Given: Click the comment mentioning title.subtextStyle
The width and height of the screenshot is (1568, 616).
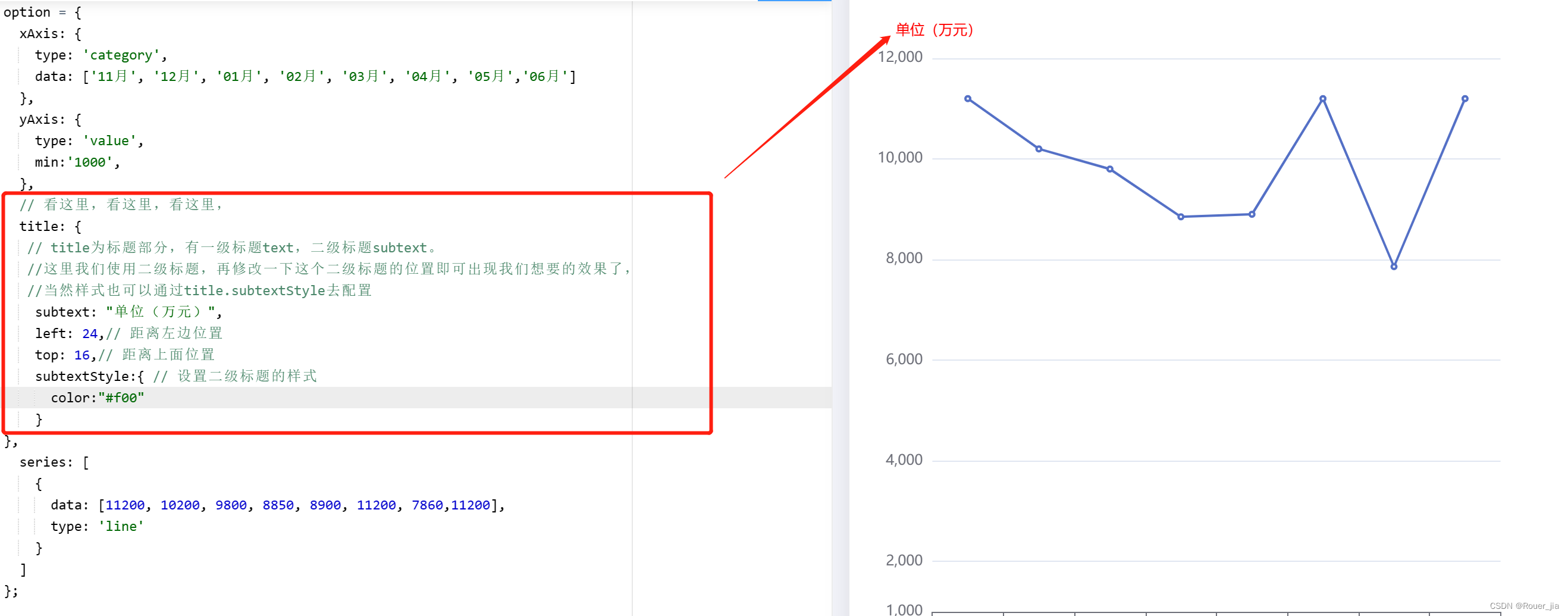Looking at the screenshot, I should point(199,290).
